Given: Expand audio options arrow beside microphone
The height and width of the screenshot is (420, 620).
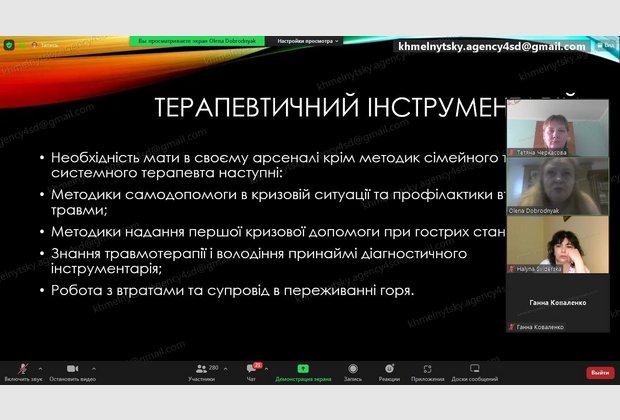Looking at the screenshot, I should [40, 369].
